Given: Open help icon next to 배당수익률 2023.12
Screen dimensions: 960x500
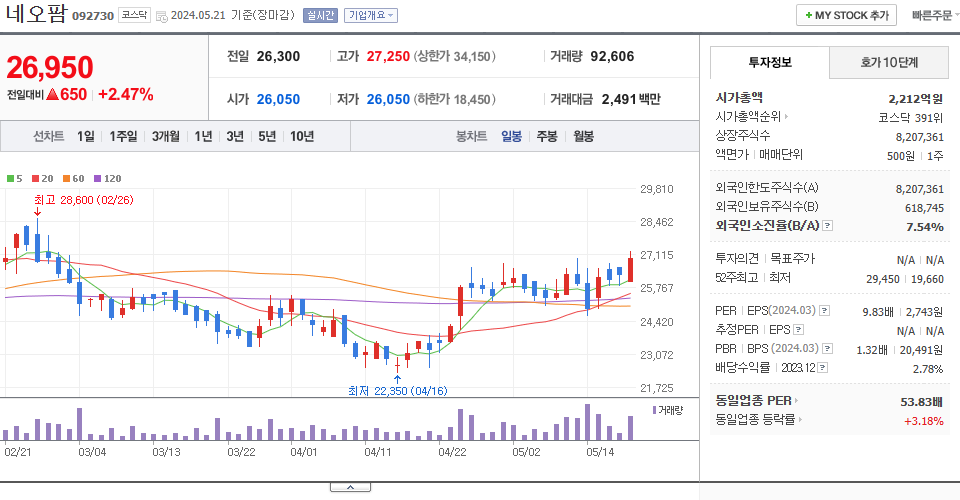Looking at the screenshot, I should click(823, 368).
